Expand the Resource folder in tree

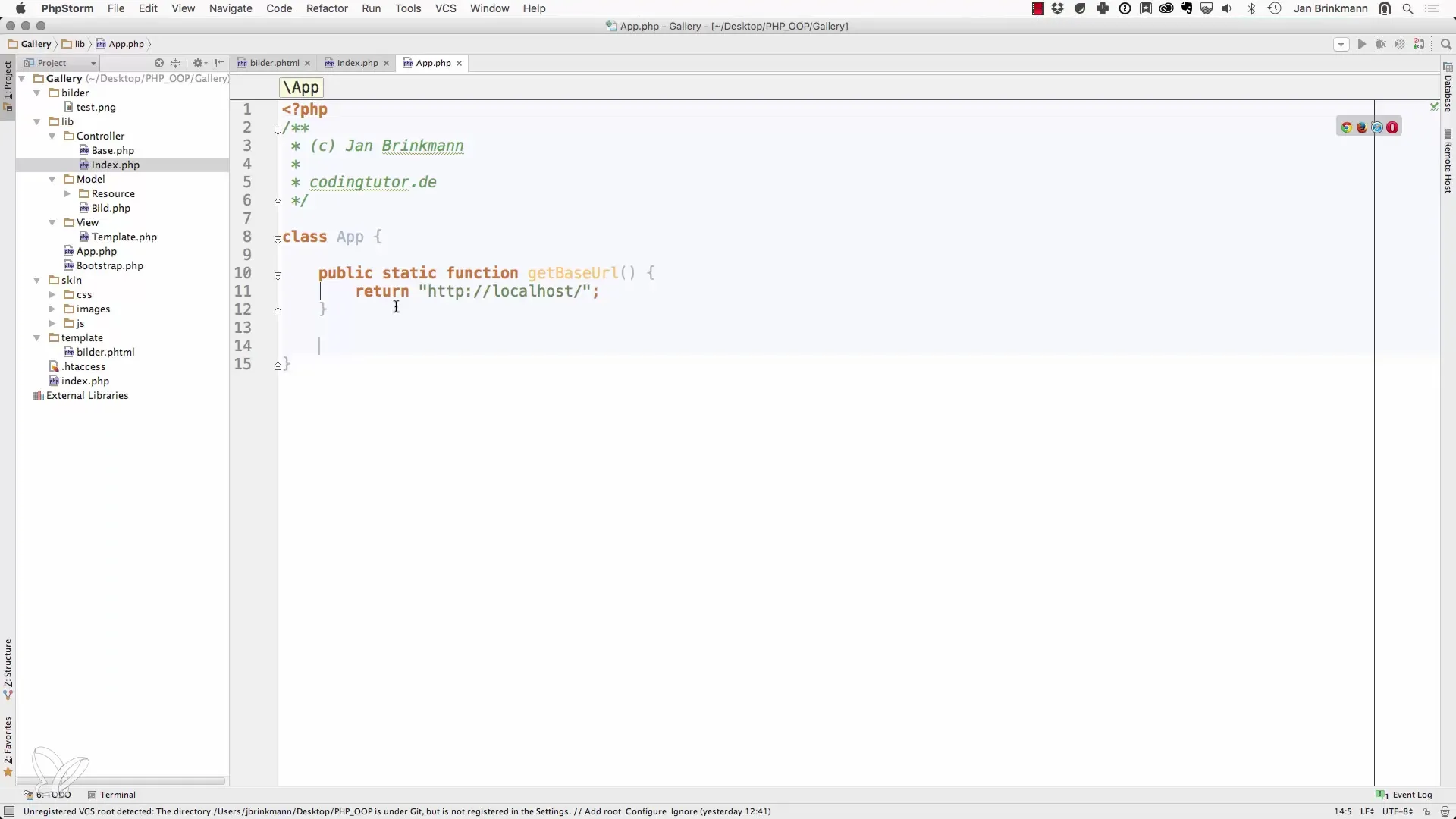67,194
